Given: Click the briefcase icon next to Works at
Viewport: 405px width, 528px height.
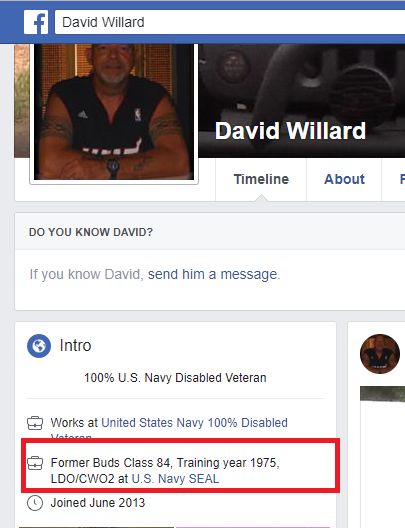Looking at the screenshot, I should (x=35, y=423).
